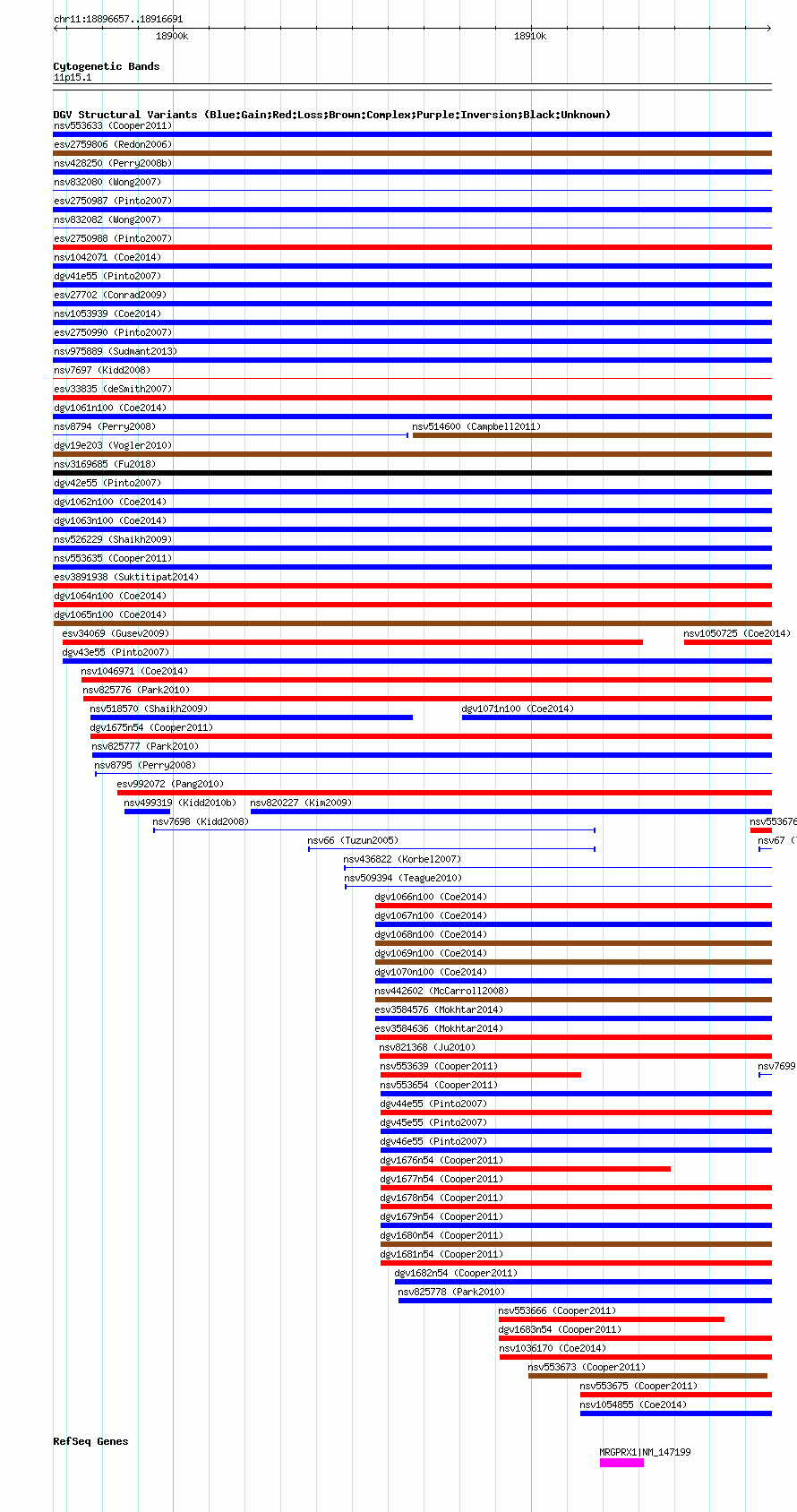Screen dimensions: 797x1512
Task: Click nsv7697 (Kidd2008) label
Action: [102, 370]
